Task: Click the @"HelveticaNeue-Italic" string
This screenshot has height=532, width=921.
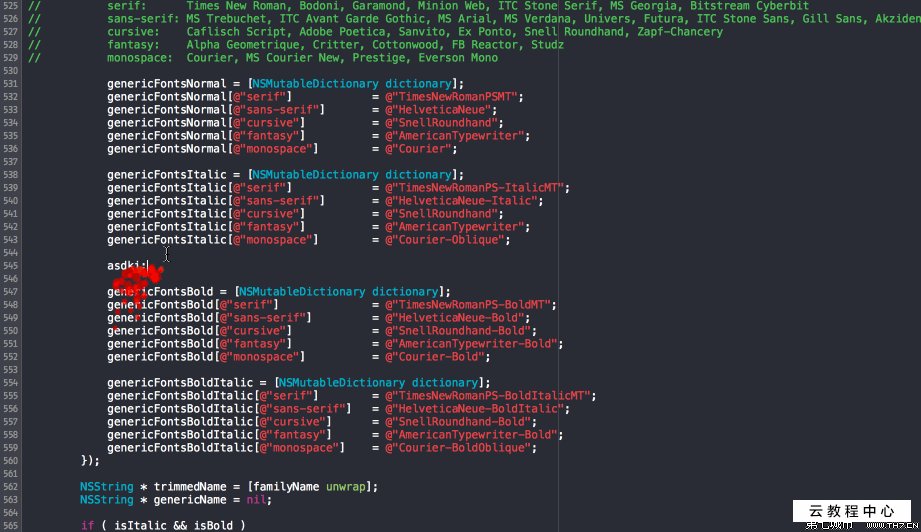Action: coord(461,200)
